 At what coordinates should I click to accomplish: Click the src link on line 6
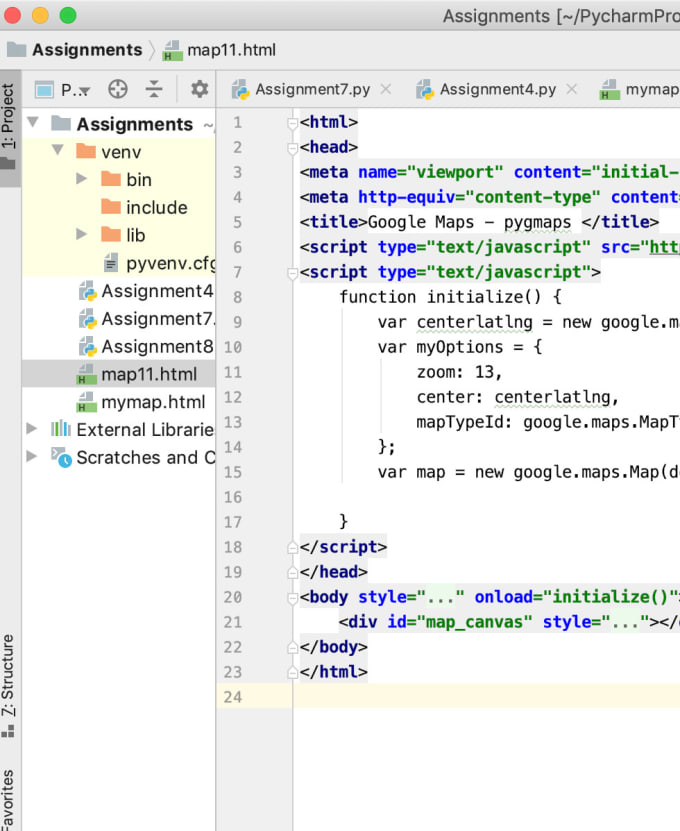(x=665, y=247)
